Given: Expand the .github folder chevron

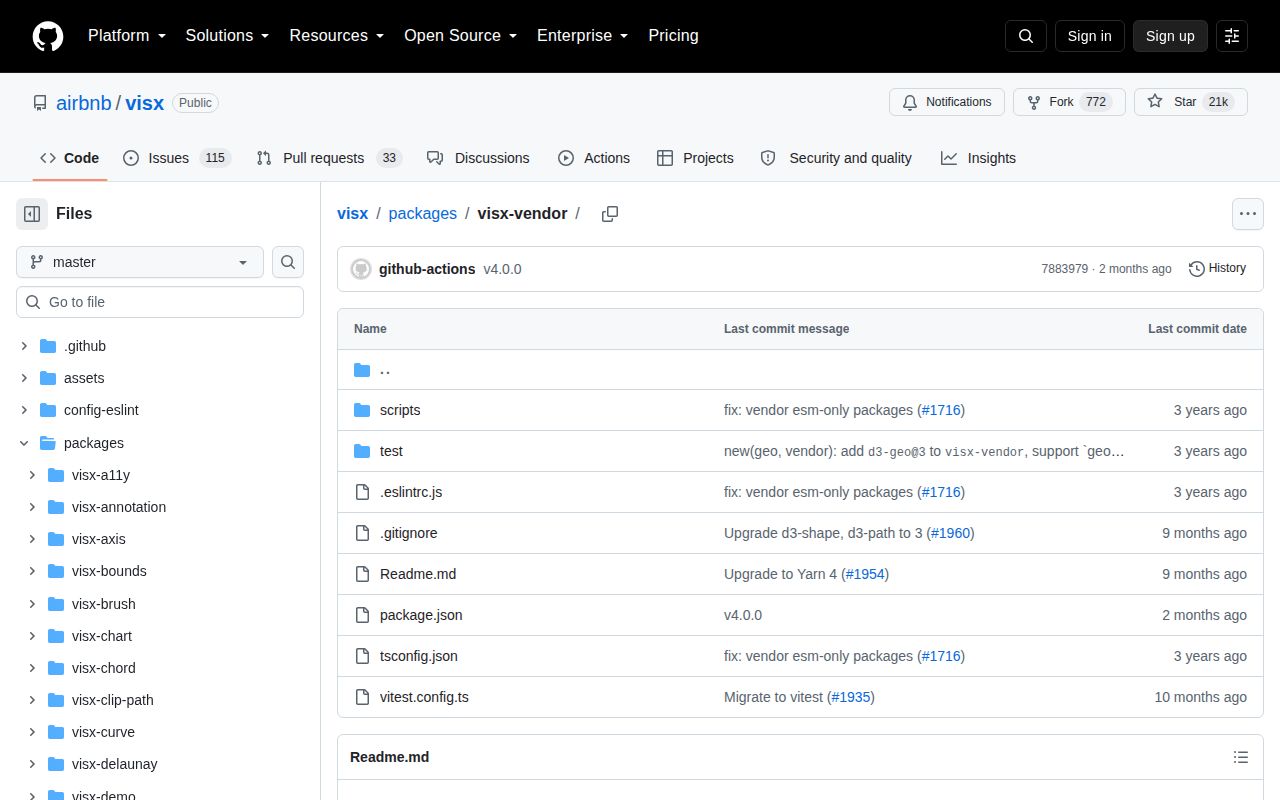Looking at the screenshot, I should coord(24,346).
